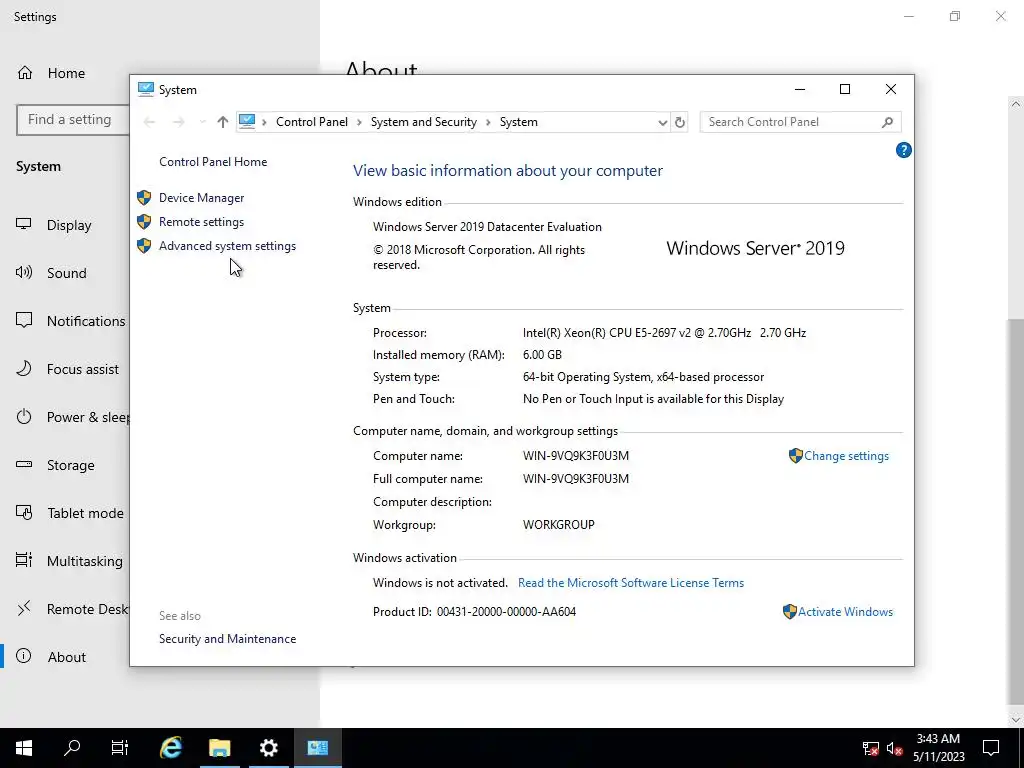Expand the address bar history dropdown

point(662,122)
